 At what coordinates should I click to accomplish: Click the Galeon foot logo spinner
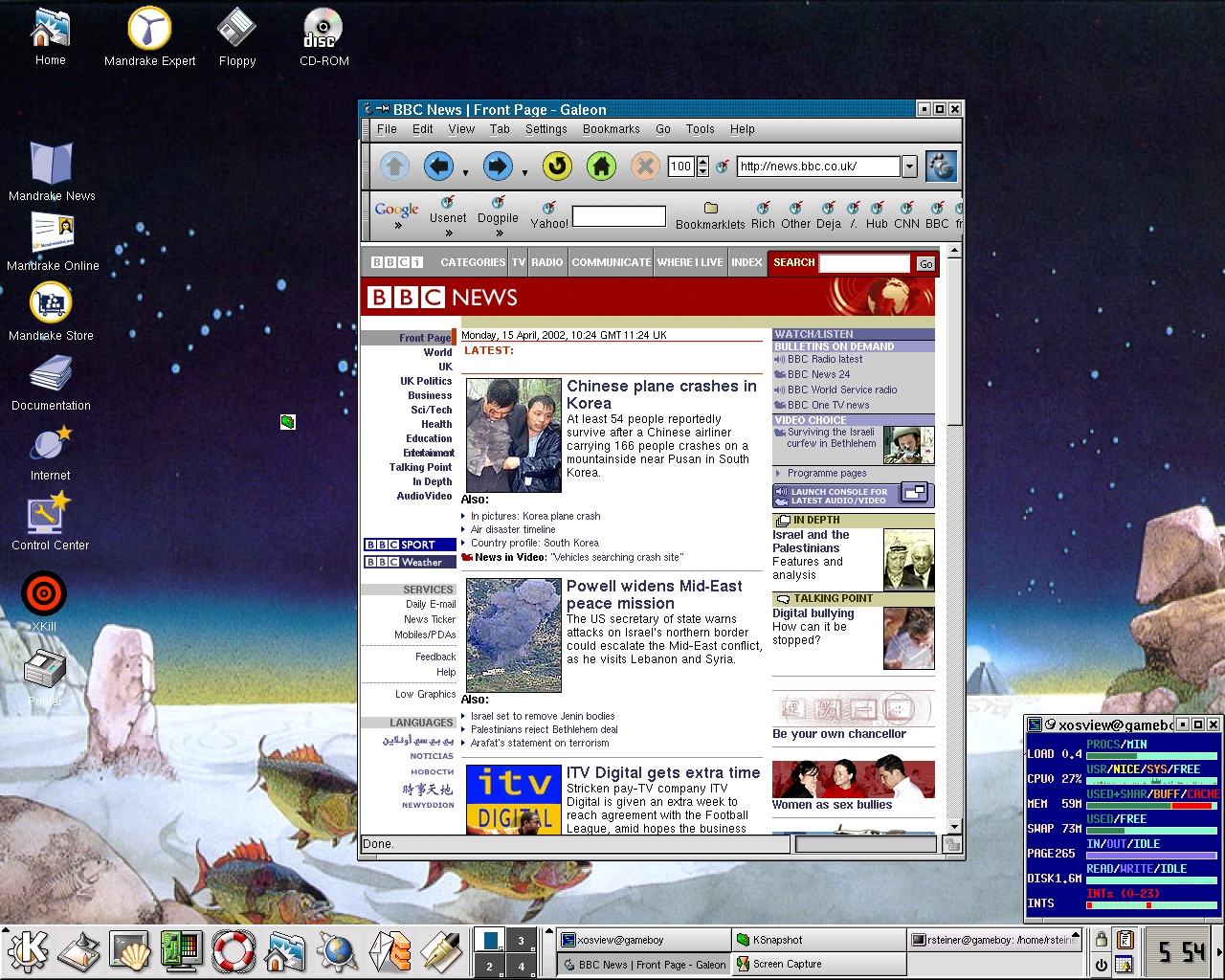tap(941, 167)
